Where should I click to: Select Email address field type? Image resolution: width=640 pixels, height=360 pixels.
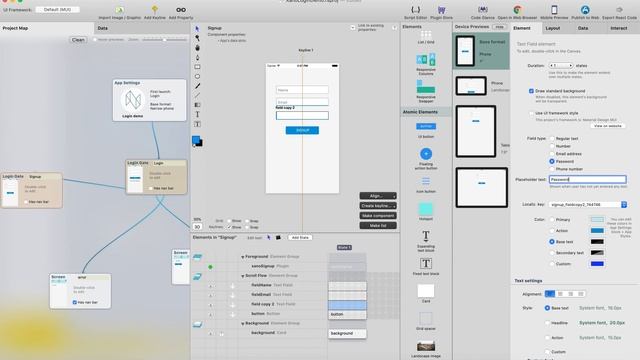[x=552, y=154]
